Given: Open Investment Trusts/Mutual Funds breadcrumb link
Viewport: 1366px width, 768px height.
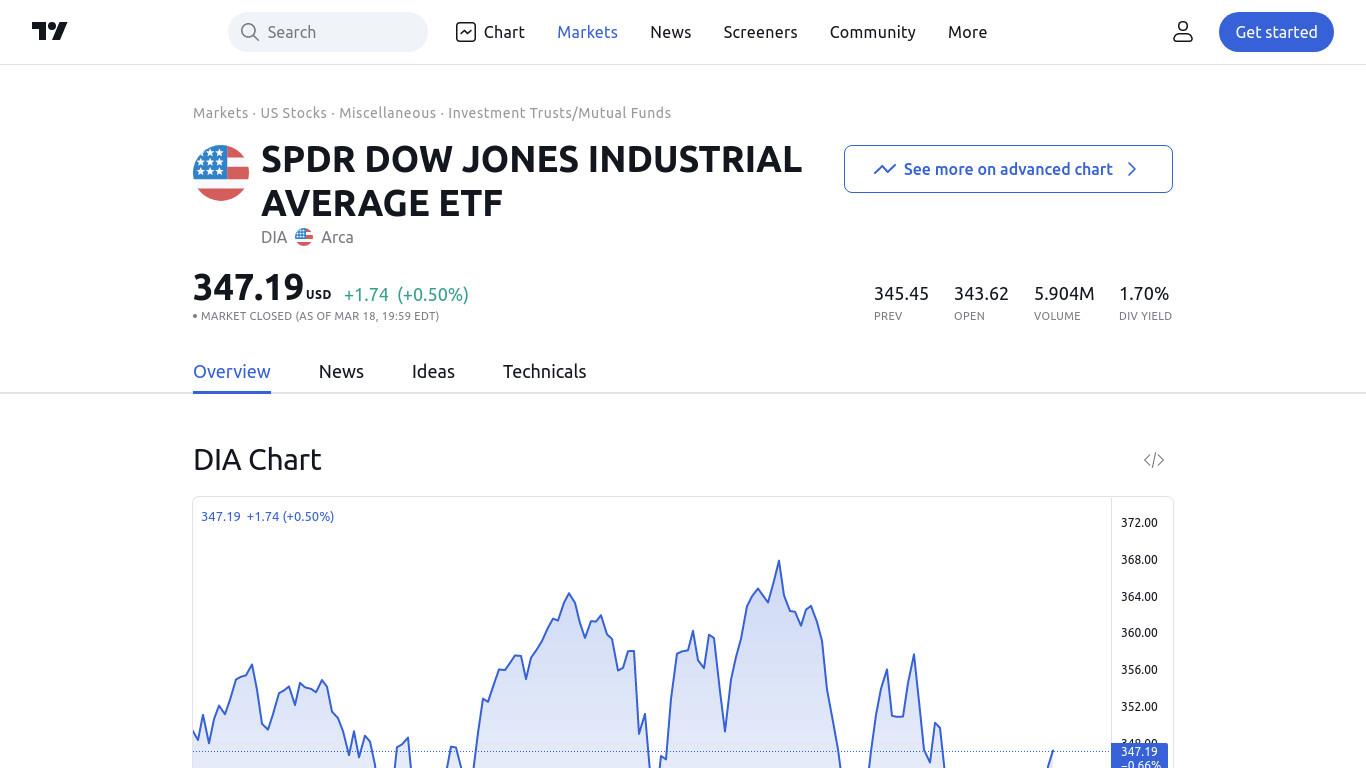Looking at the screenshot, I should (559, 113).
